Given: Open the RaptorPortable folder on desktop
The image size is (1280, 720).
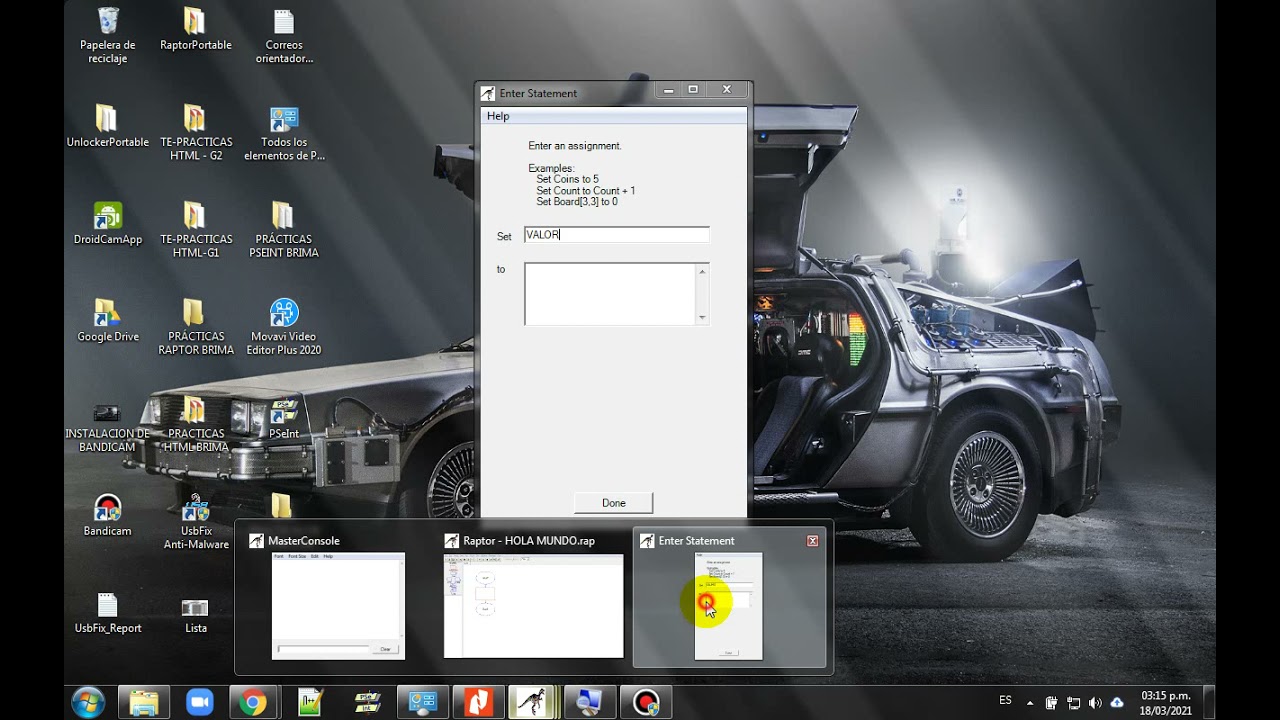Looking at the screenshot, I should [195, 29].
